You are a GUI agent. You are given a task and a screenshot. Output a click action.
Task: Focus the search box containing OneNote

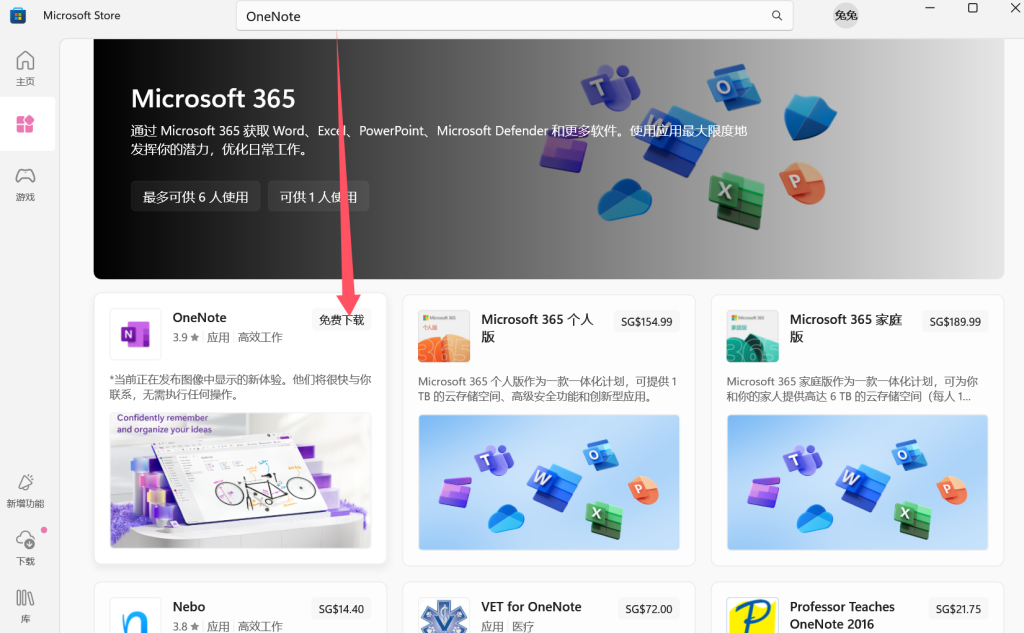pos(515,16)
